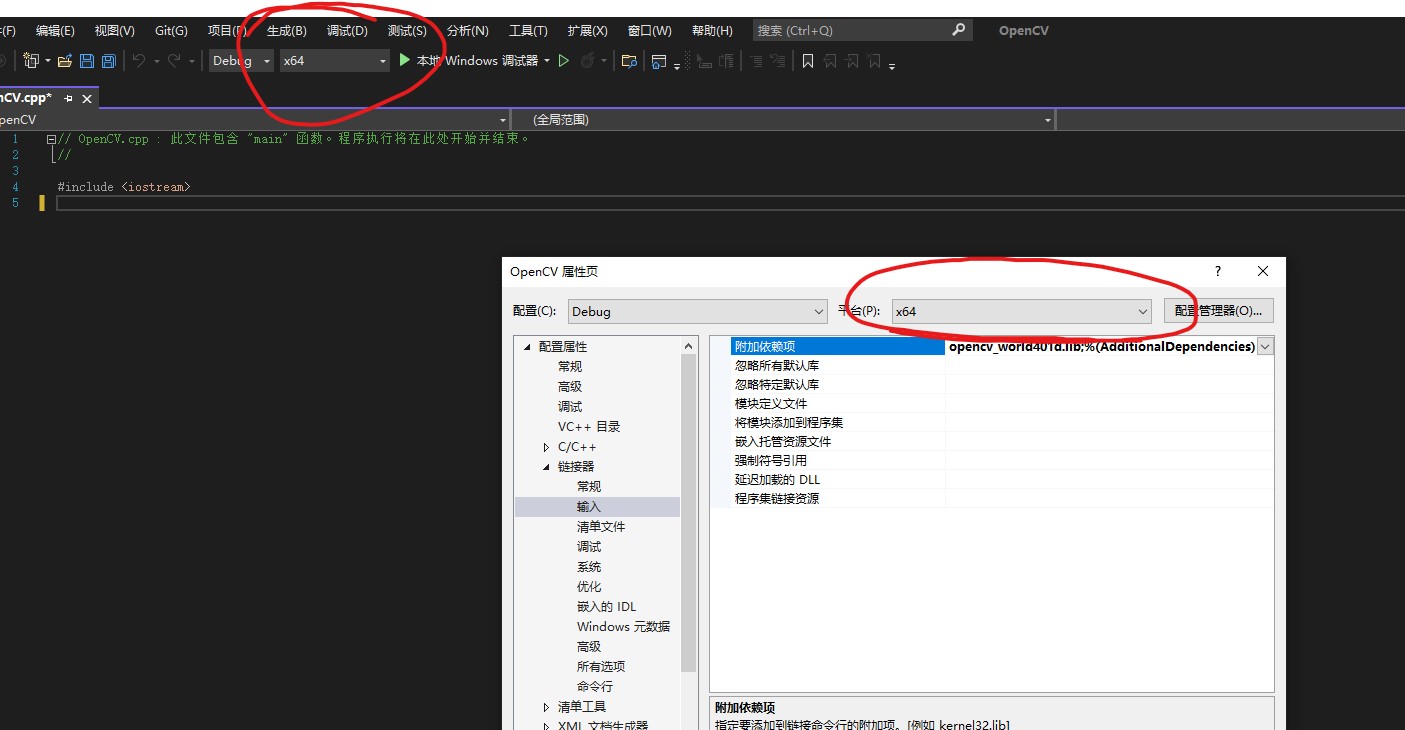This screenshot has width=1405, height=730.
Task: Expand the C/C++ tree node
Action: [x=546, y=447]
